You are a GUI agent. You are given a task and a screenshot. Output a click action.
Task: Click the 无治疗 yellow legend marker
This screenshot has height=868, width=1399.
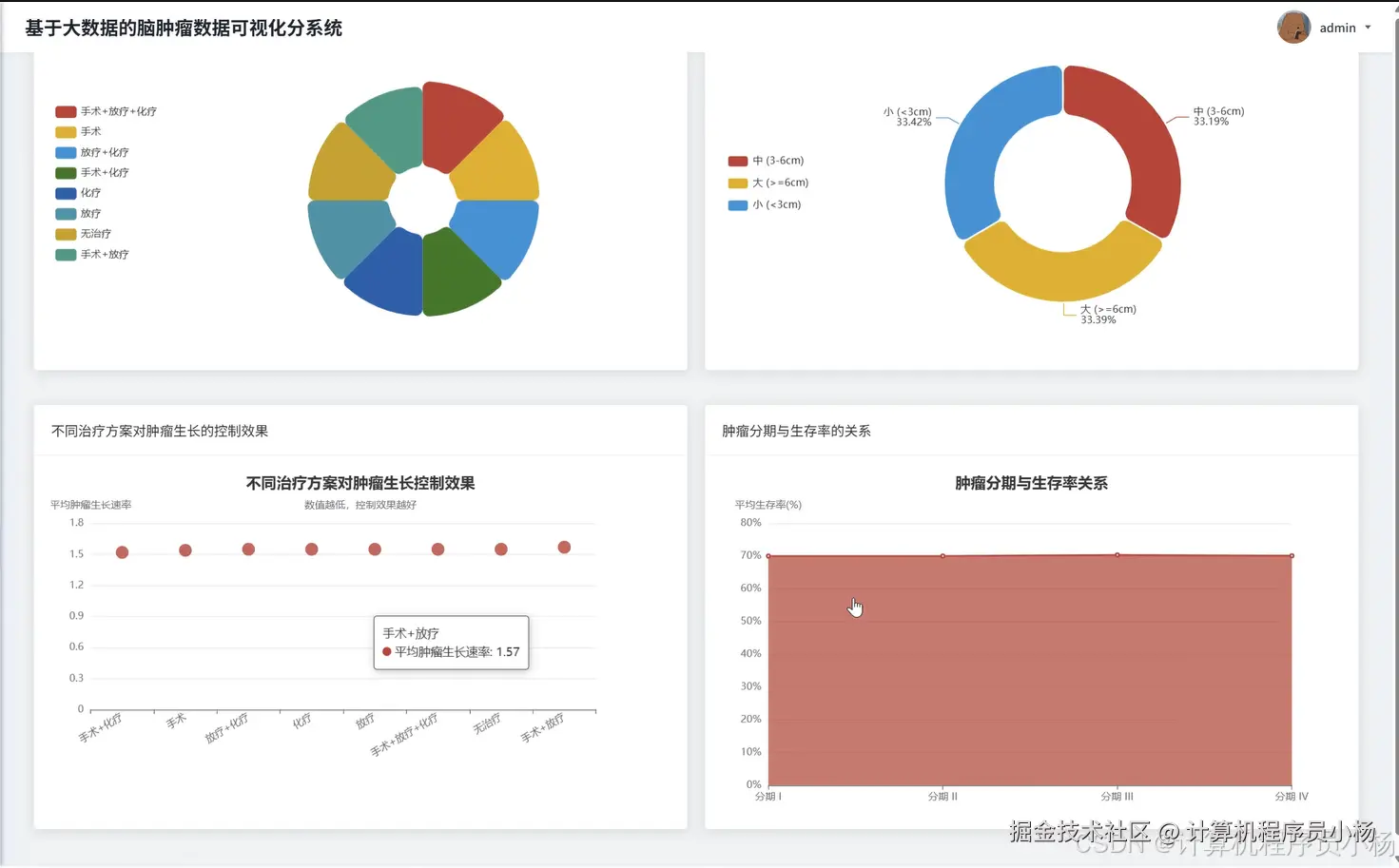[x=65, y=233]
